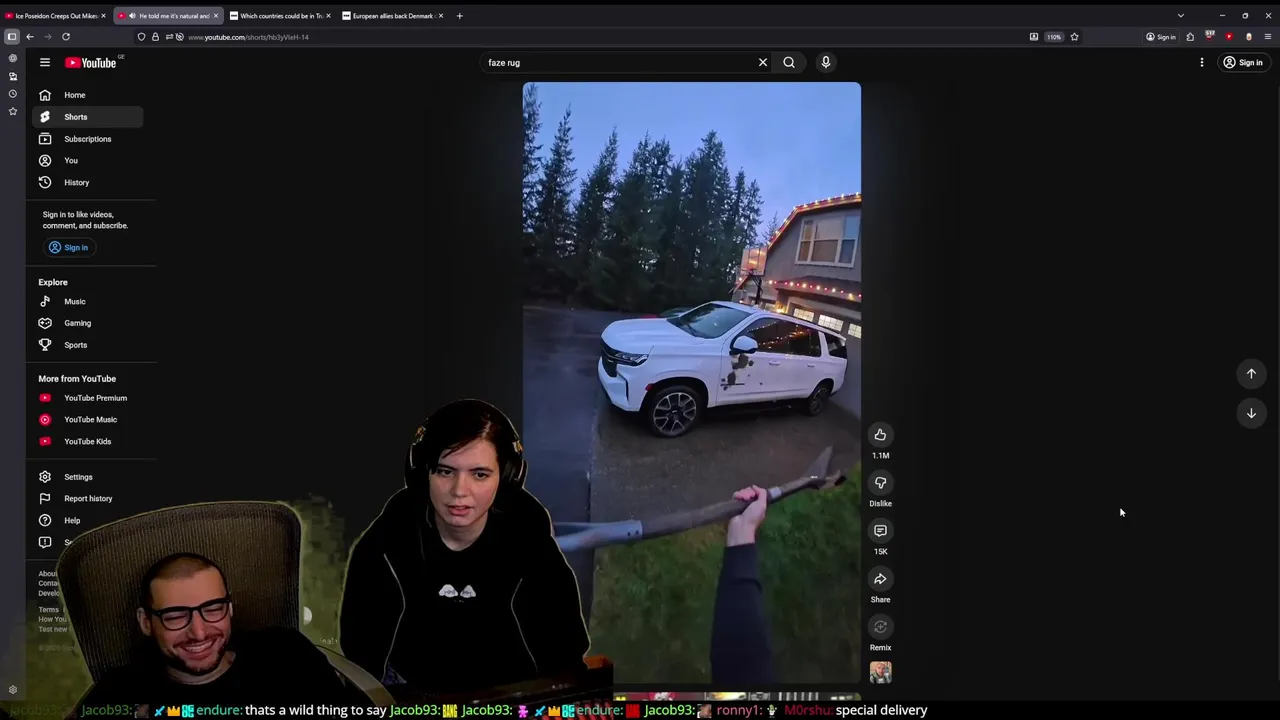
Task: Go to the previous Short with up arrow
Action: (x=1251, y=373)
